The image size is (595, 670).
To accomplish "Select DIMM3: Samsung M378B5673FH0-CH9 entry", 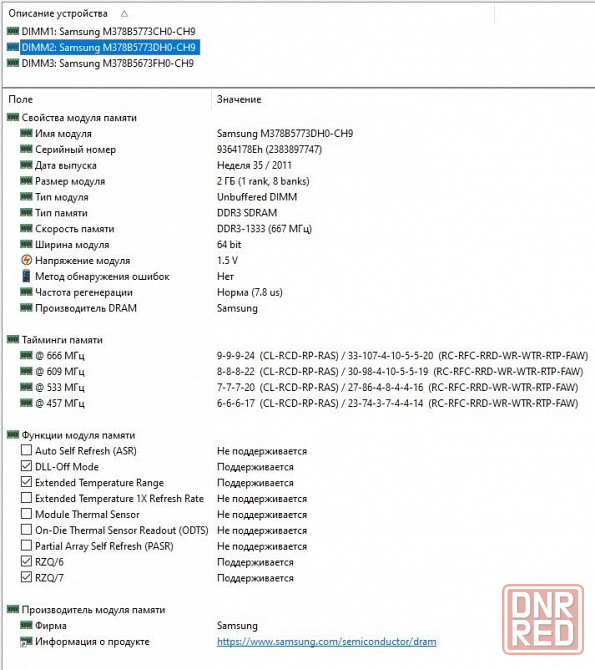I will click(x=107, y=63).
